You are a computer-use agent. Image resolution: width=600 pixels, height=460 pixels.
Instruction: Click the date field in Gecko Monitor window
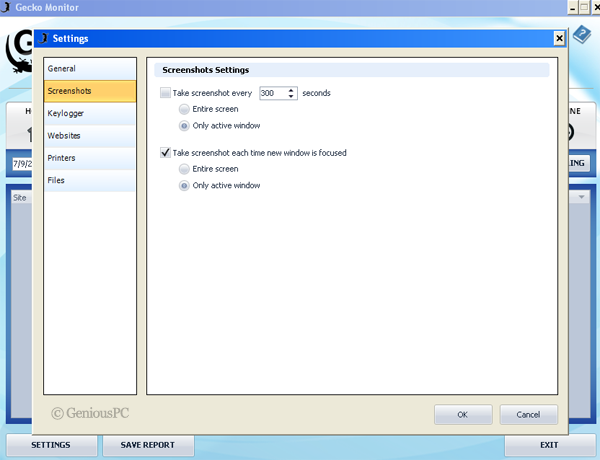pyautogui.click(x=23, y=164)
